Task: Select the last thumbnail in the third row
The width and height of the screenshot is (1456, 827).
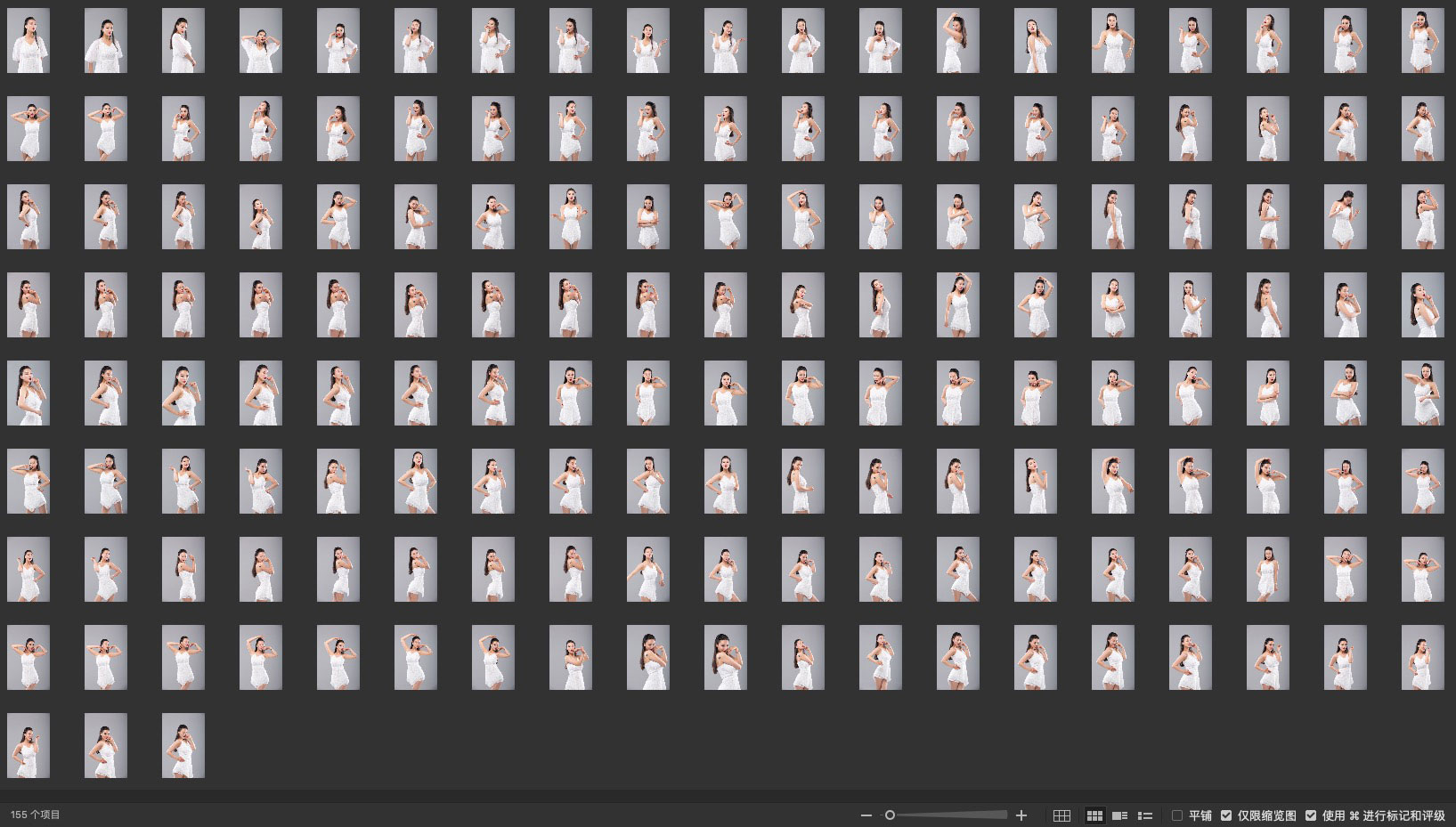Action: tap(1422, 217)
